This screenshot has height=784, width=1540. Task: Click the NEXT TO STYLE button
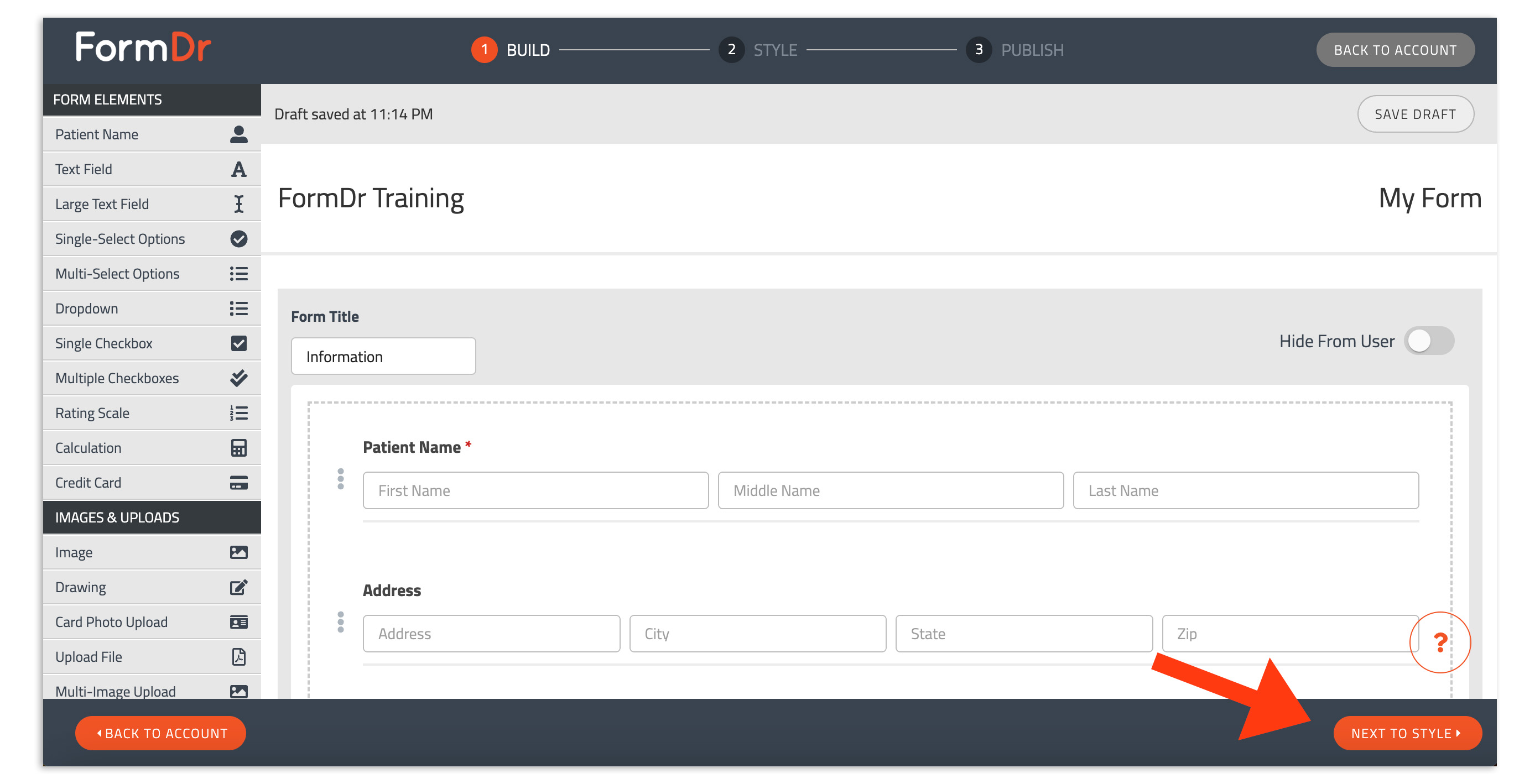tap(1407, 733)
